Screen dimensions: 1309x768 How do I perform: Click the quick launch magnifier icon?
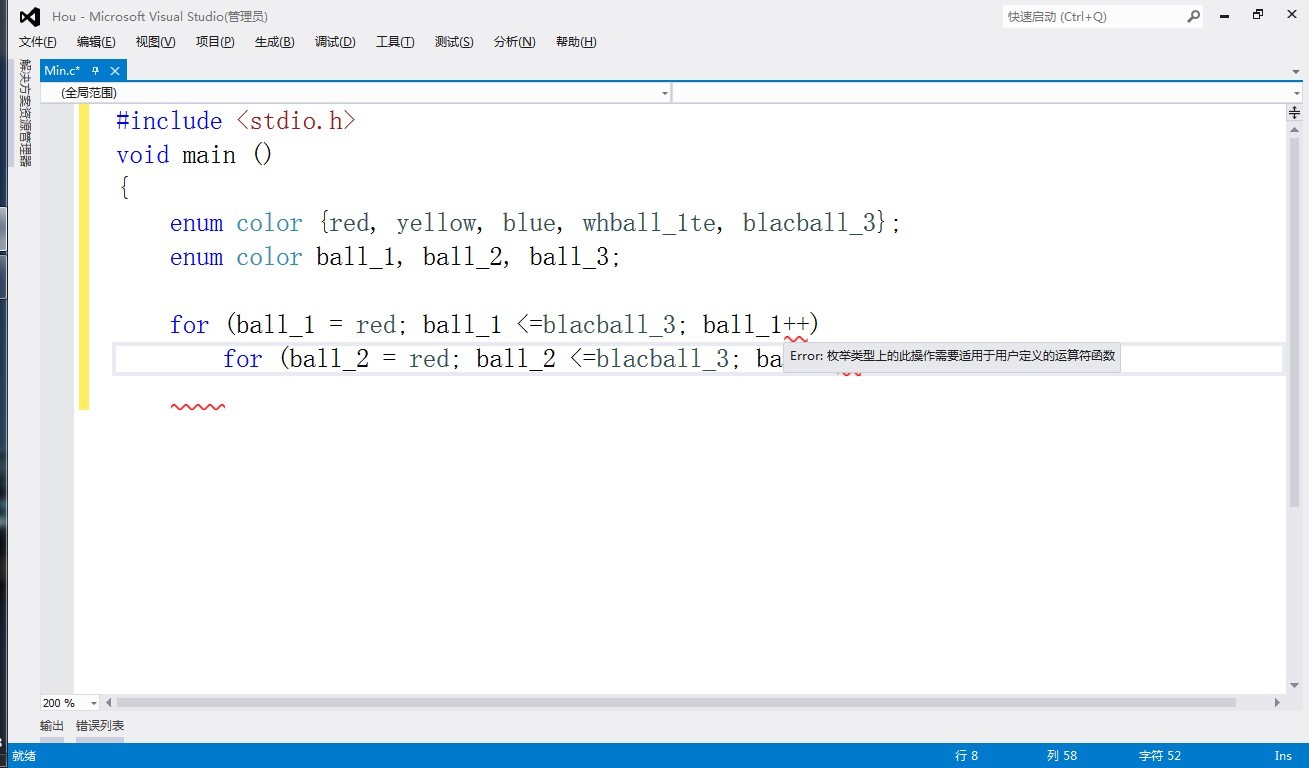[1193, 17]
